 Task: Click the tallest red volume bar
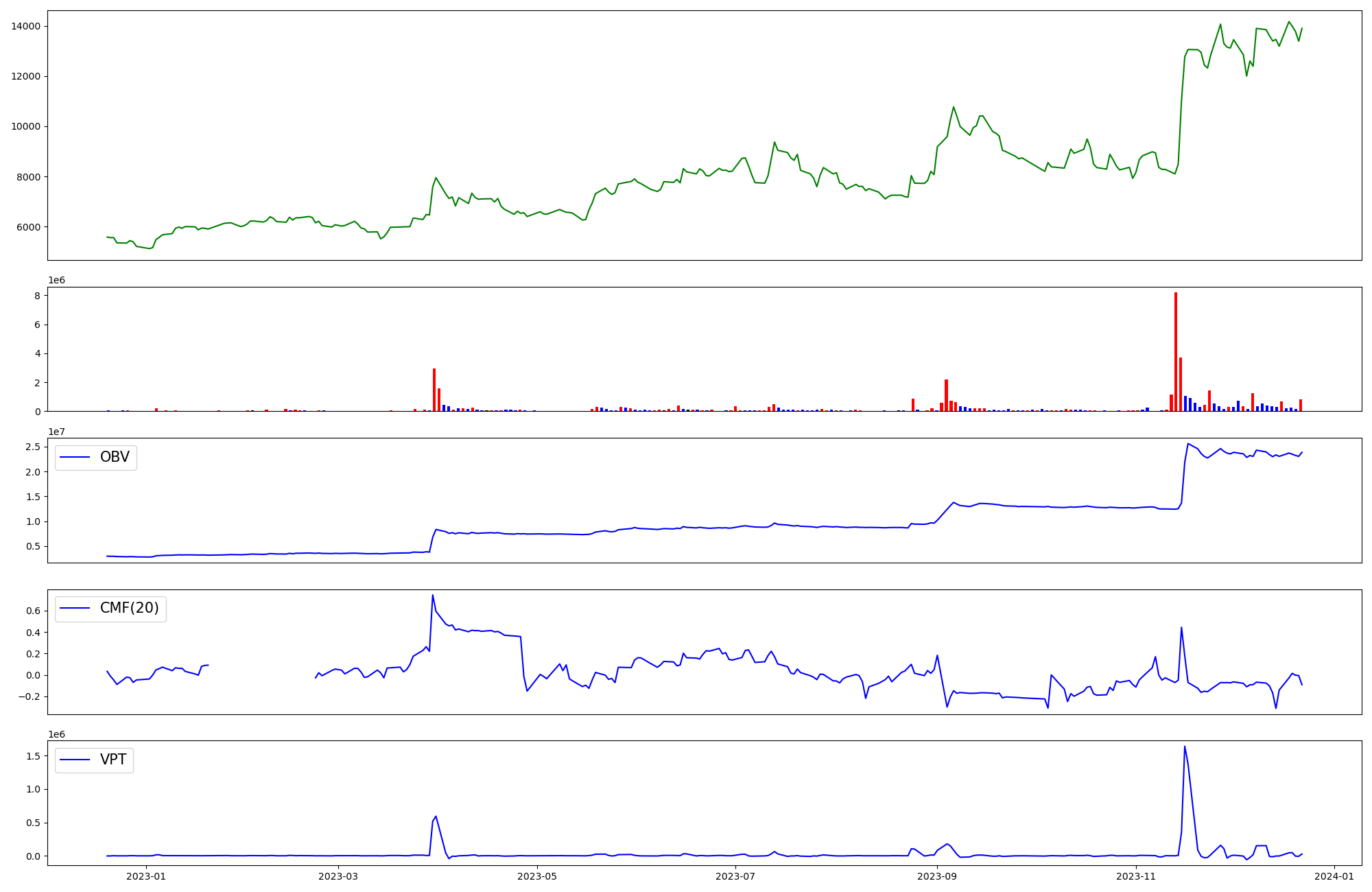pos(1176,351)
